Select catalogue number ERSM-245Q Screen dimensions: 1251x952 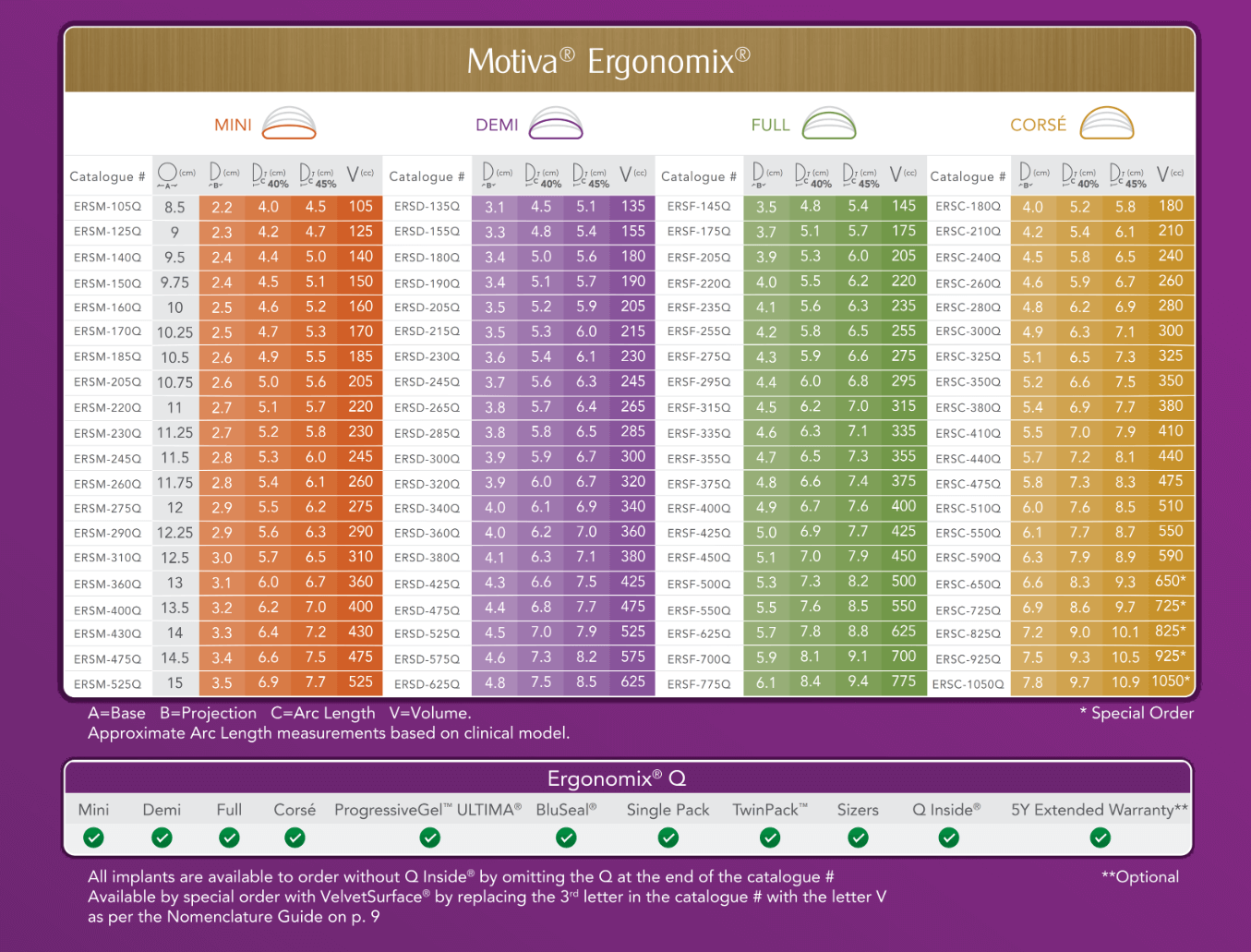[108, 458]
